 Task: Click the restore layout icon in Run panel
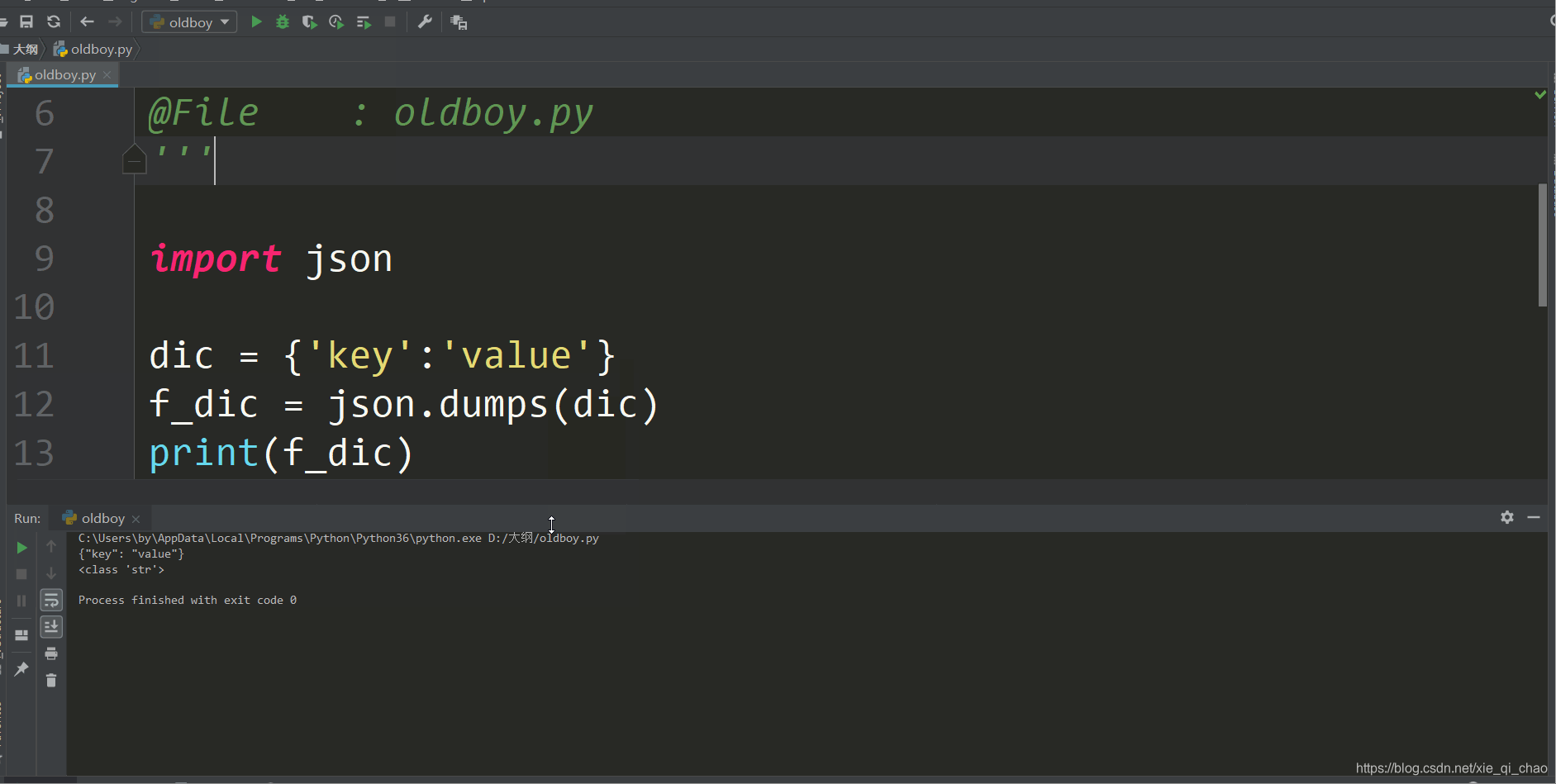22,635
